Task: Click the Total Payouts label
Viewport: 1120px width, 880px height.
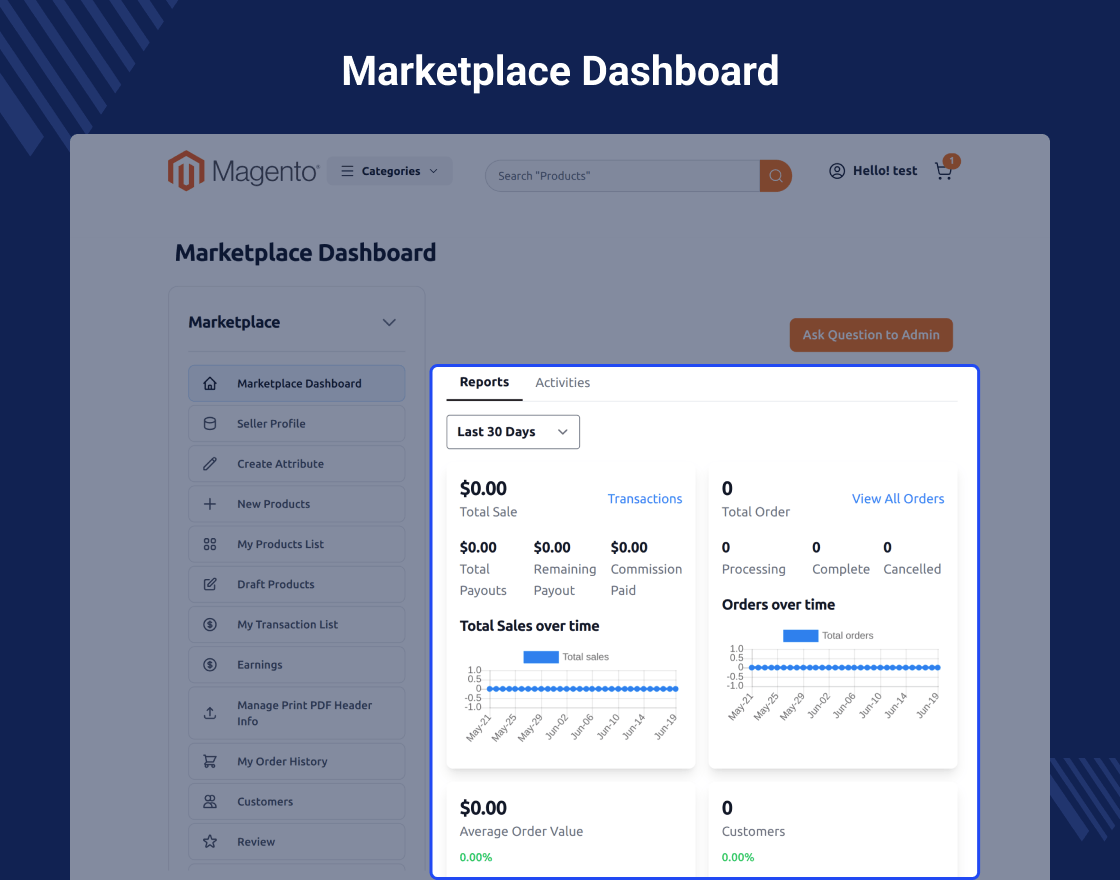Action: [483, 580]
